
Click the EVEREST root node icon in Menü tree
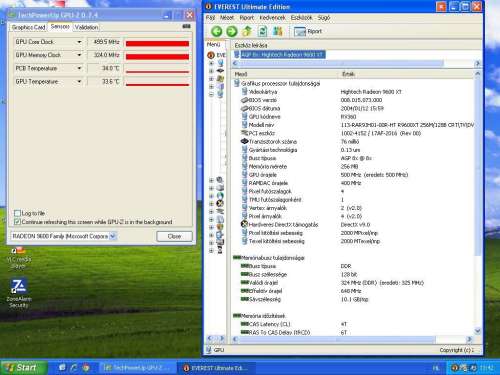click(211, 55)
